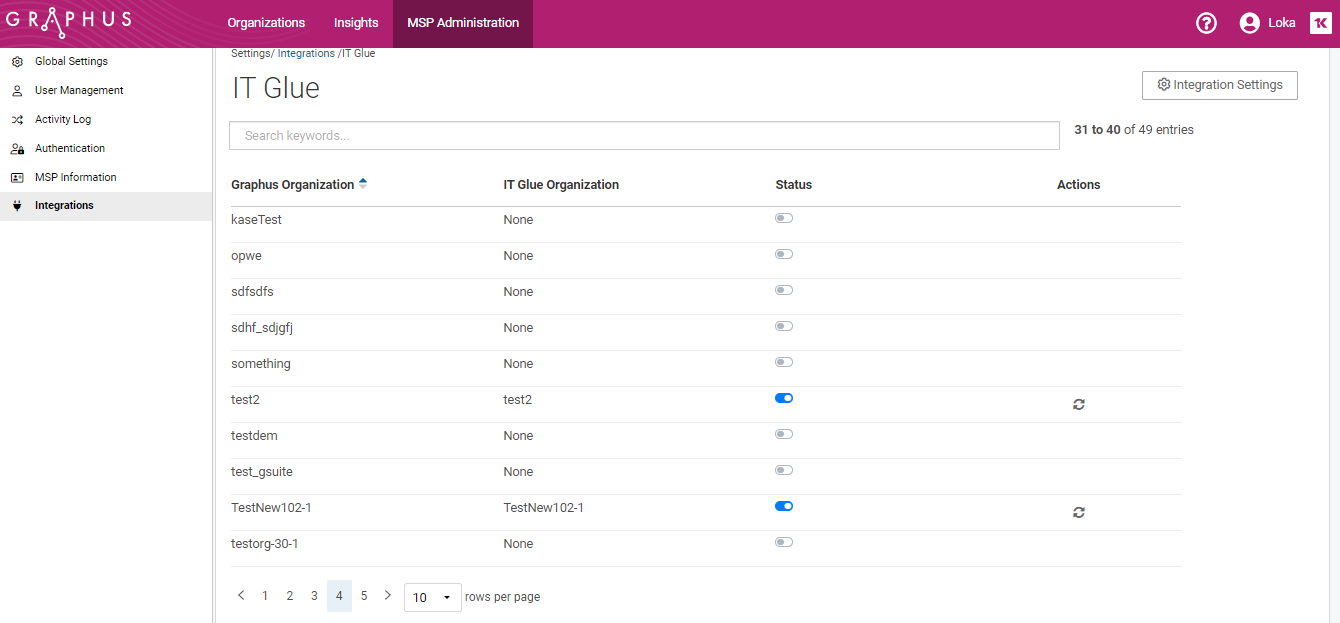Select the MSP Administration tab

tap(463, 23)
